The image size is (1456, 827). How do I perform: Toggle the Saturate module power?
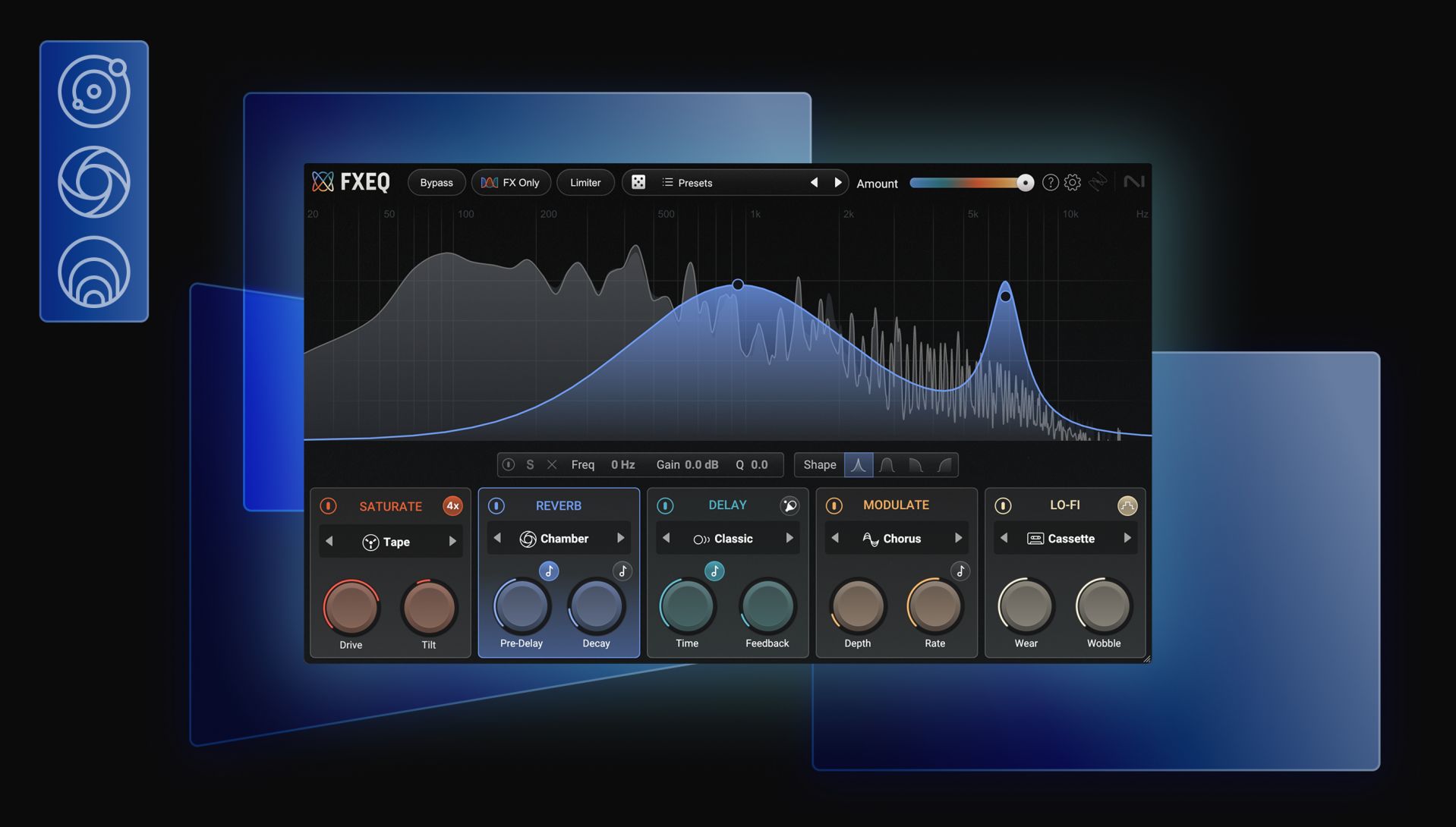(328, 506)
